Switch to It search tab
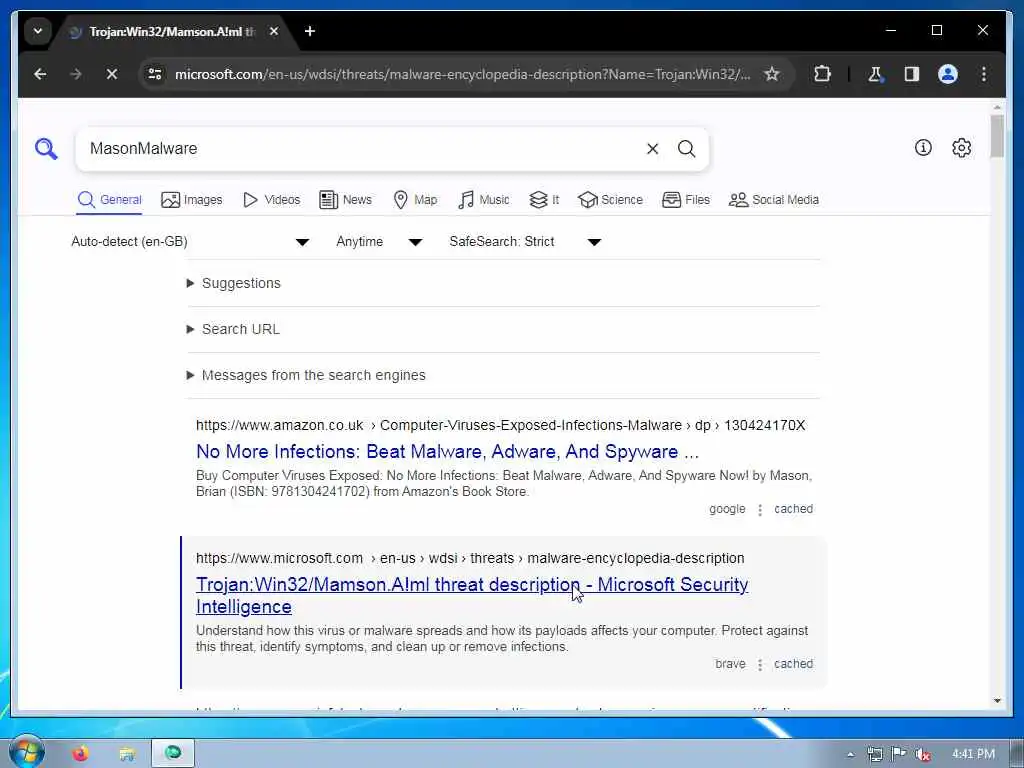The image size is (1024, 768). point(544,200)
